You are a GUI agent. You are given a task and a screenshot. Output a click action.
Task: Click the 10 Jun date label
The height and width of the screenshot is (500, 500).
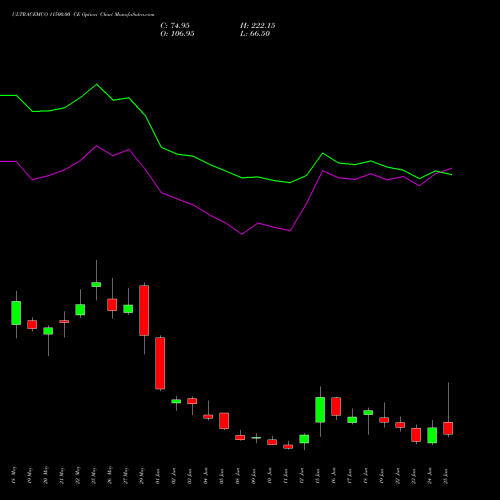click(270, 476)
